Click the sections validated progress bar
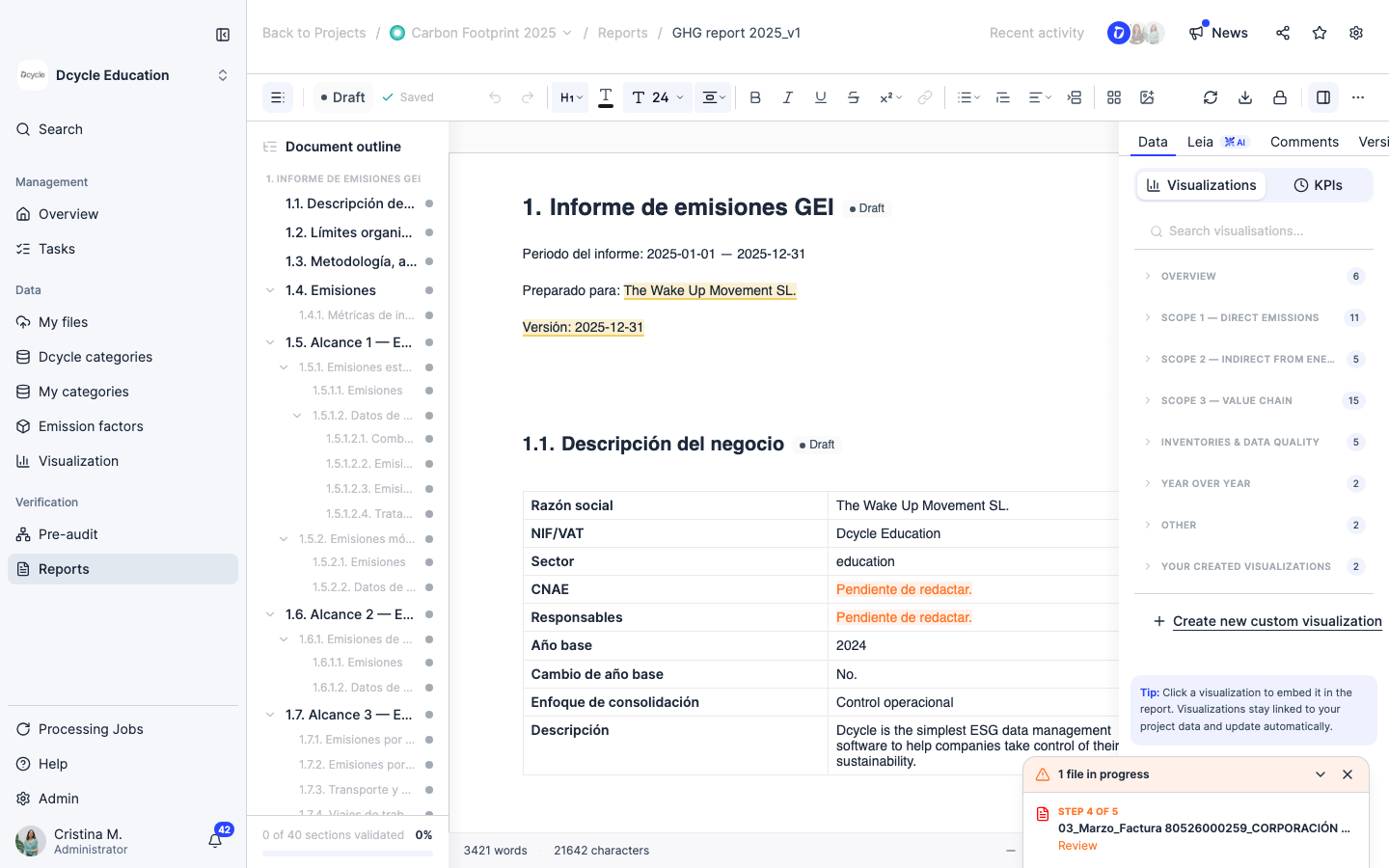 [347, 853]
